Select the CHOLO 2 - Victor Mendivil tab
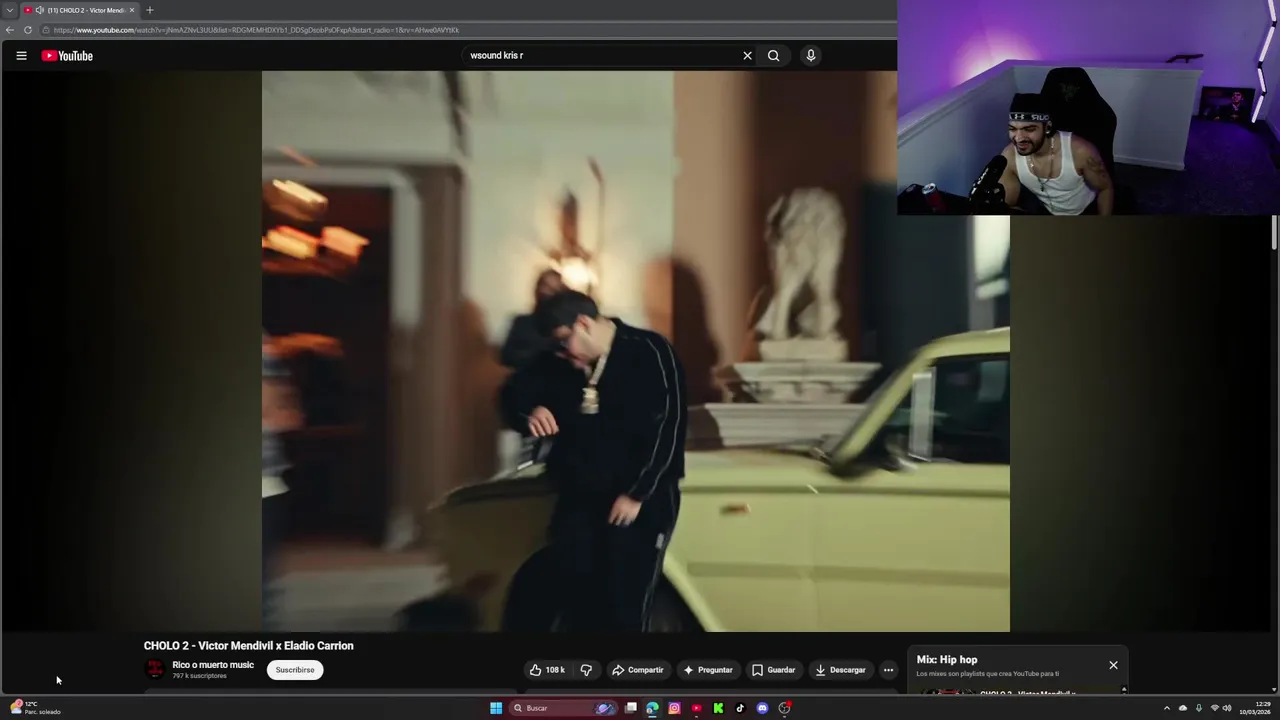The height and width of the screenshot is (720, 1280). (x=80, y=10)
